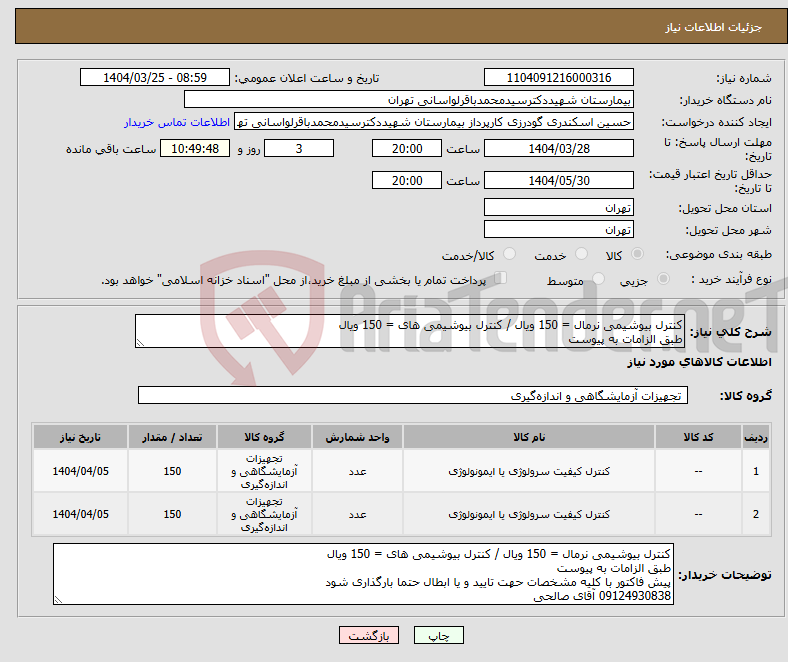Click the remaining days field showing 3
Screen dimensions: 788x662
pyautogui.click(x=299, y=148)
